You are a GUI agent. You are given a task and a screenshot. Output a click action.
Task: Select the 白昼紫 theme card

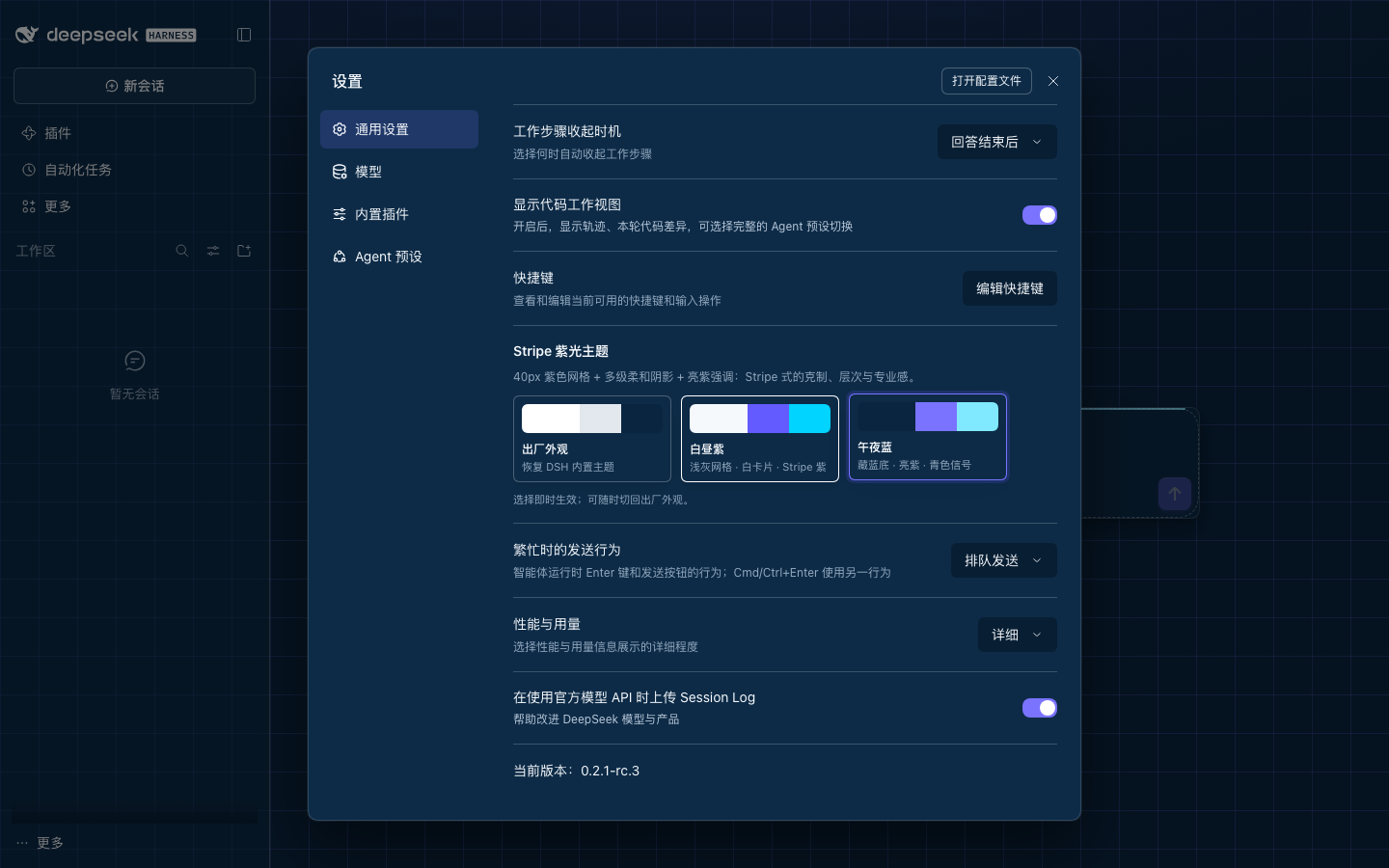point(760,439)
